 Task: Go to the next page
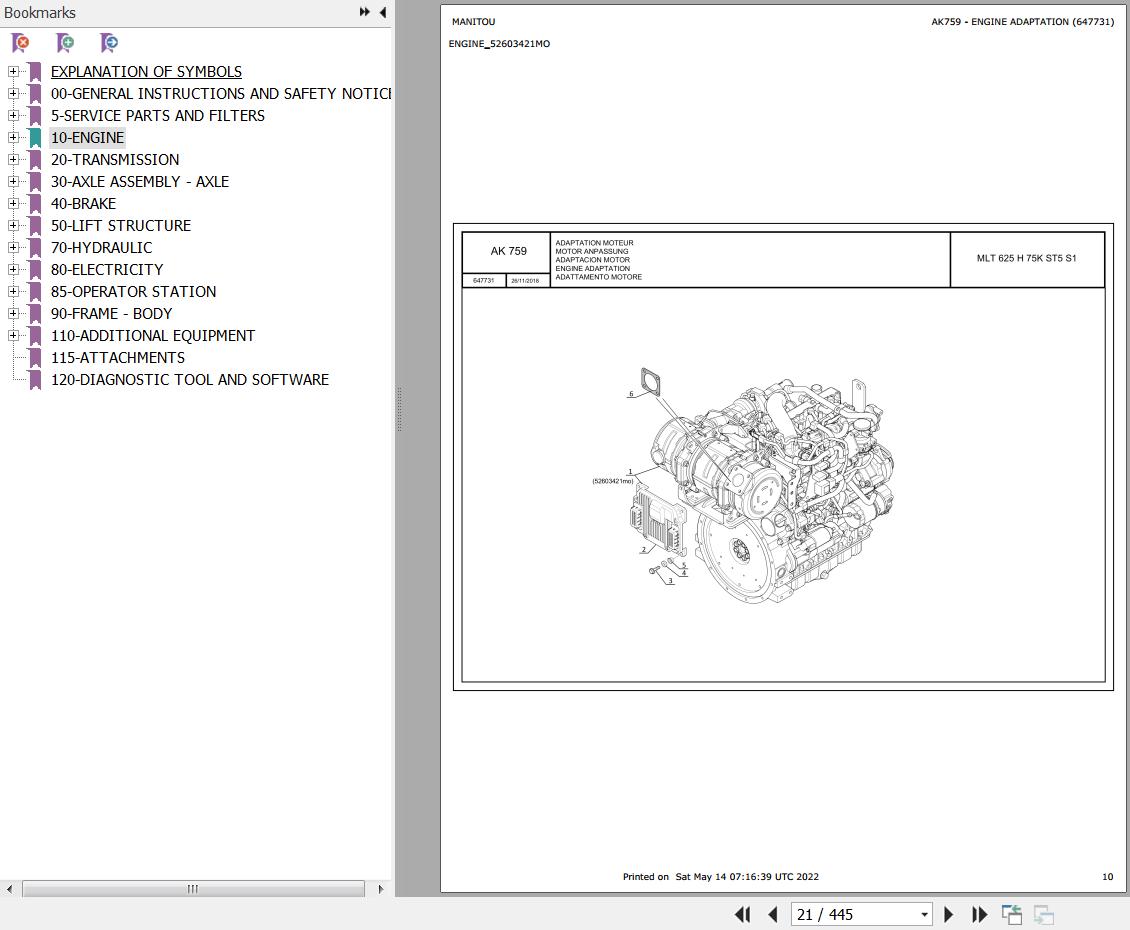(x=948, y=915)
